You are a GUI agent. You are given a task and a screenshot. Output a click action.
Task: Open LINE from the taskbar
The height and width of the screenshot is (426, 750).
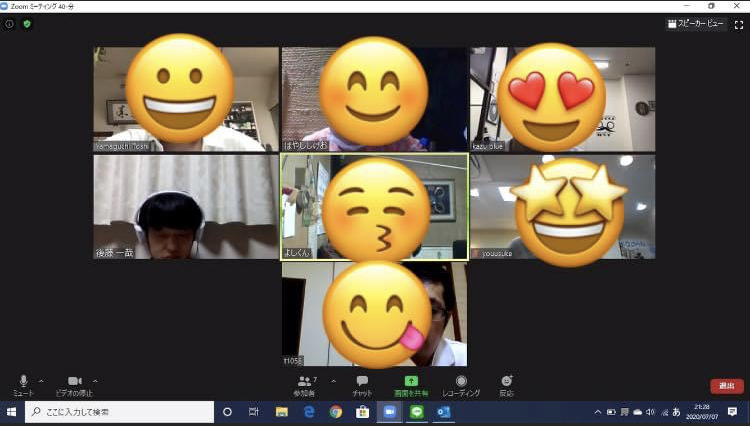point(417,412)
